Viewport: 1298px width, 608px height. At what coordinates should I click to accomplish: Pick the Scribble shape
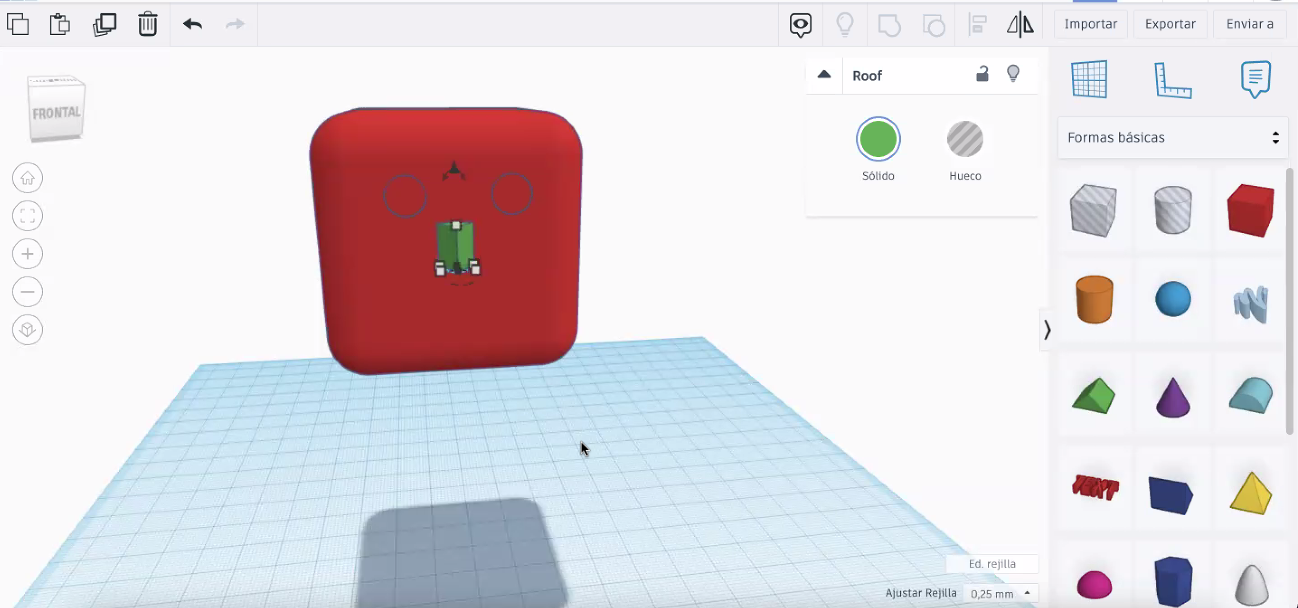point(1251,303)
